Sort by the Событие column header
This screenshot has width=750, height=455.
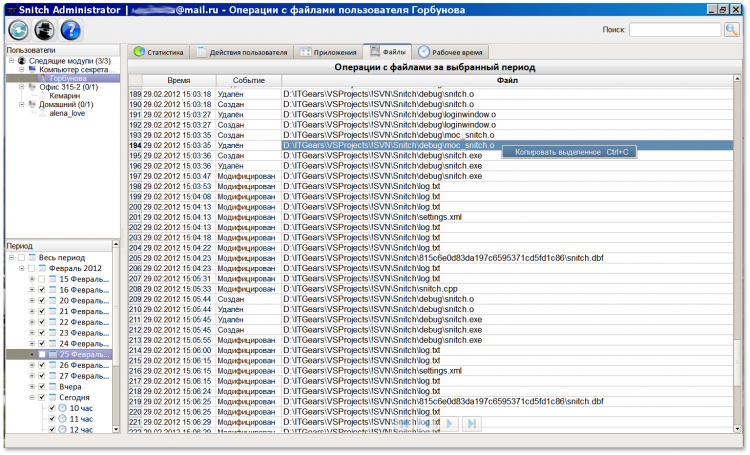(x=249, y=80)
